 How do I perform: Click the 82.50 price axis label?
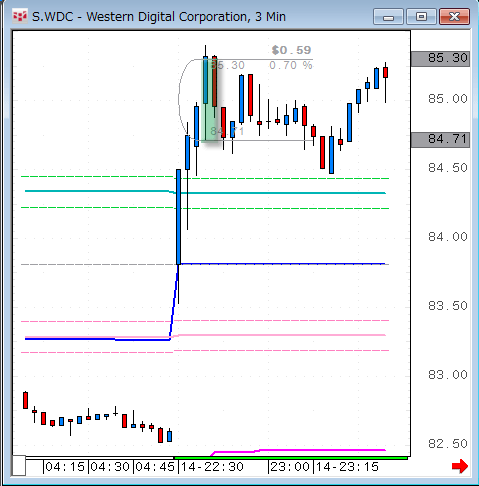coord(448,444)
